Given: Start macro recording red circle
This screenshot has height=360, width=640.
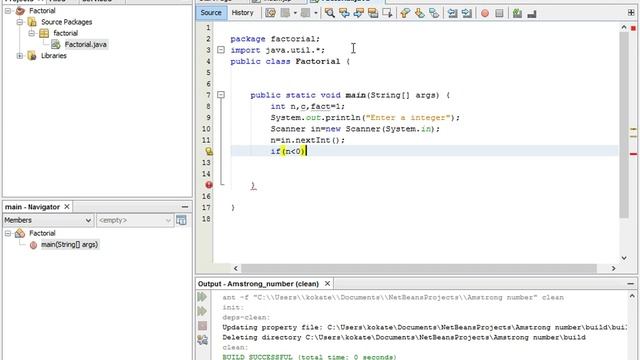Looking at the screenshot, I should click(x=485, y=13).
